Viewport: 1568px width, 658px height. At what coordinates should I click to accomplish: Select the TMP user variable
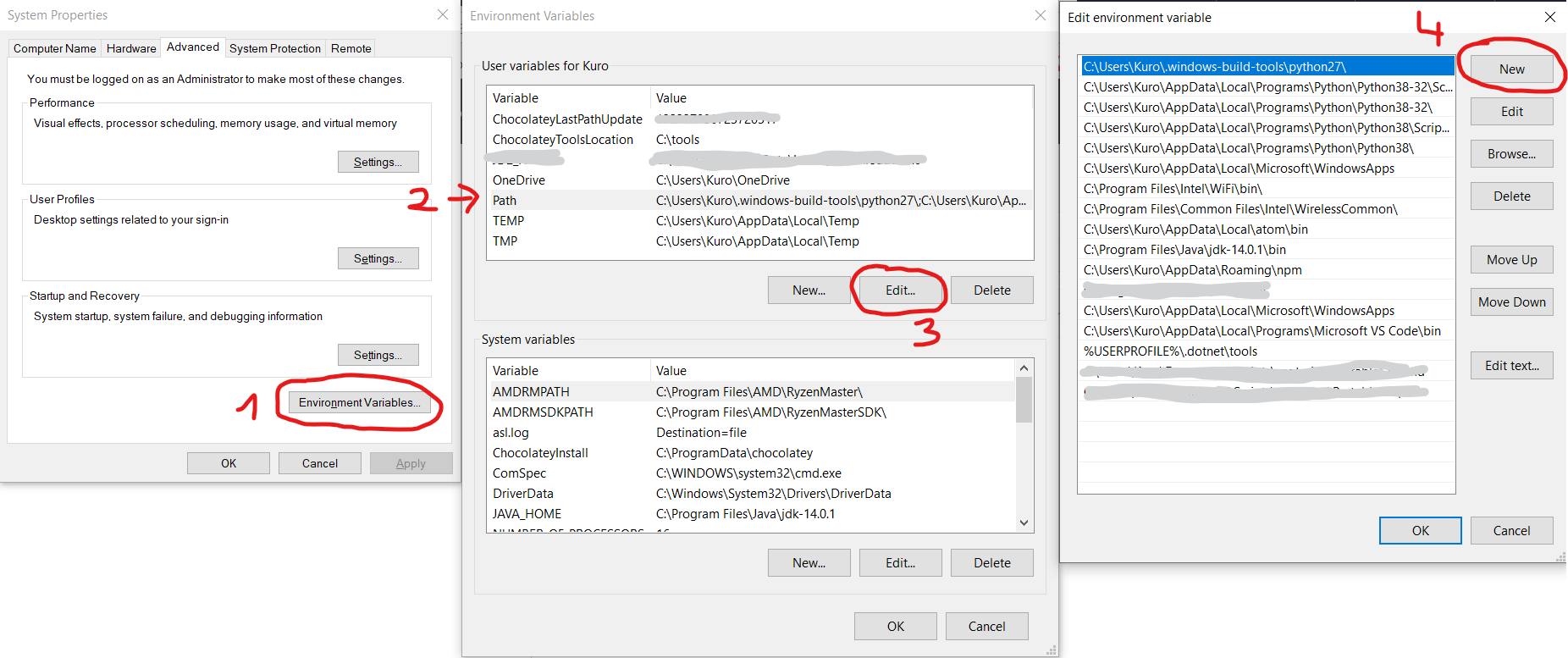coord(759,241)
